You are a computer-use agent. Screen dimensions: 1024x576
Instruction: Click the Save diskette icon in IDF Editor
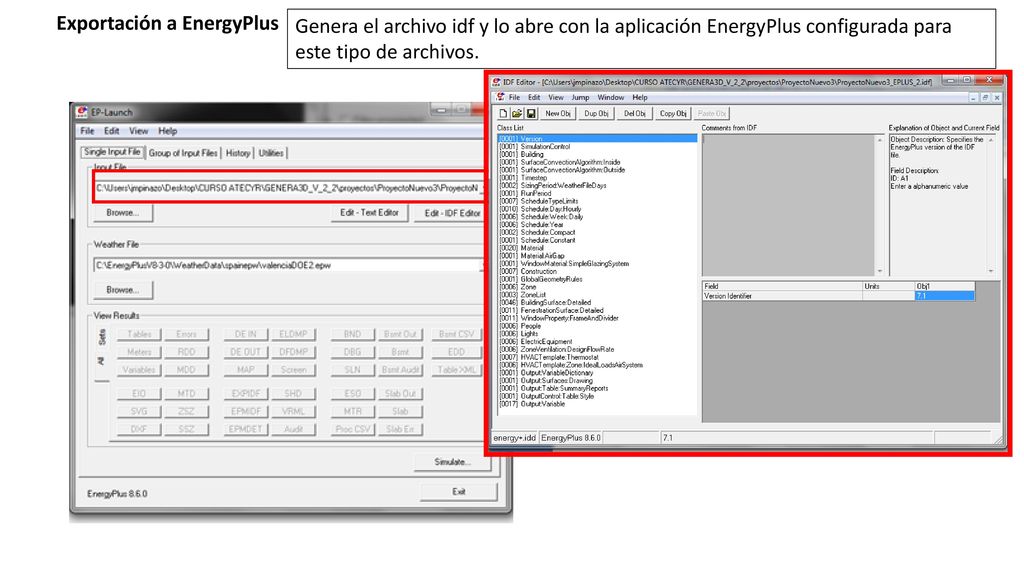[x=531, y=114]
